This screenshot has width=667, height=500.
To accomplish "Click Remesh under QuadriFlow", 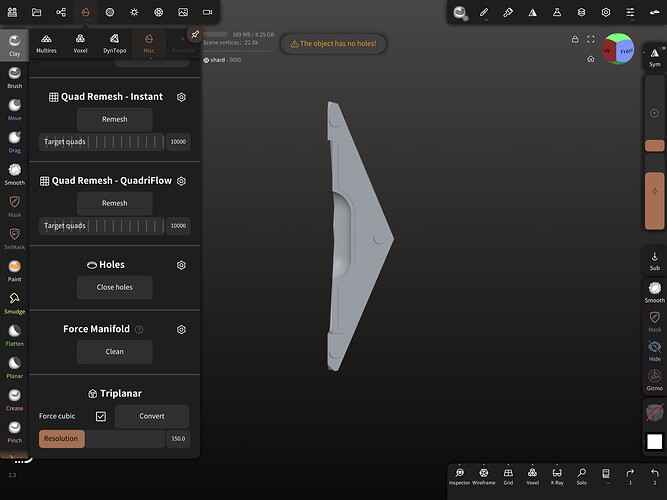I will coord(114,203).
